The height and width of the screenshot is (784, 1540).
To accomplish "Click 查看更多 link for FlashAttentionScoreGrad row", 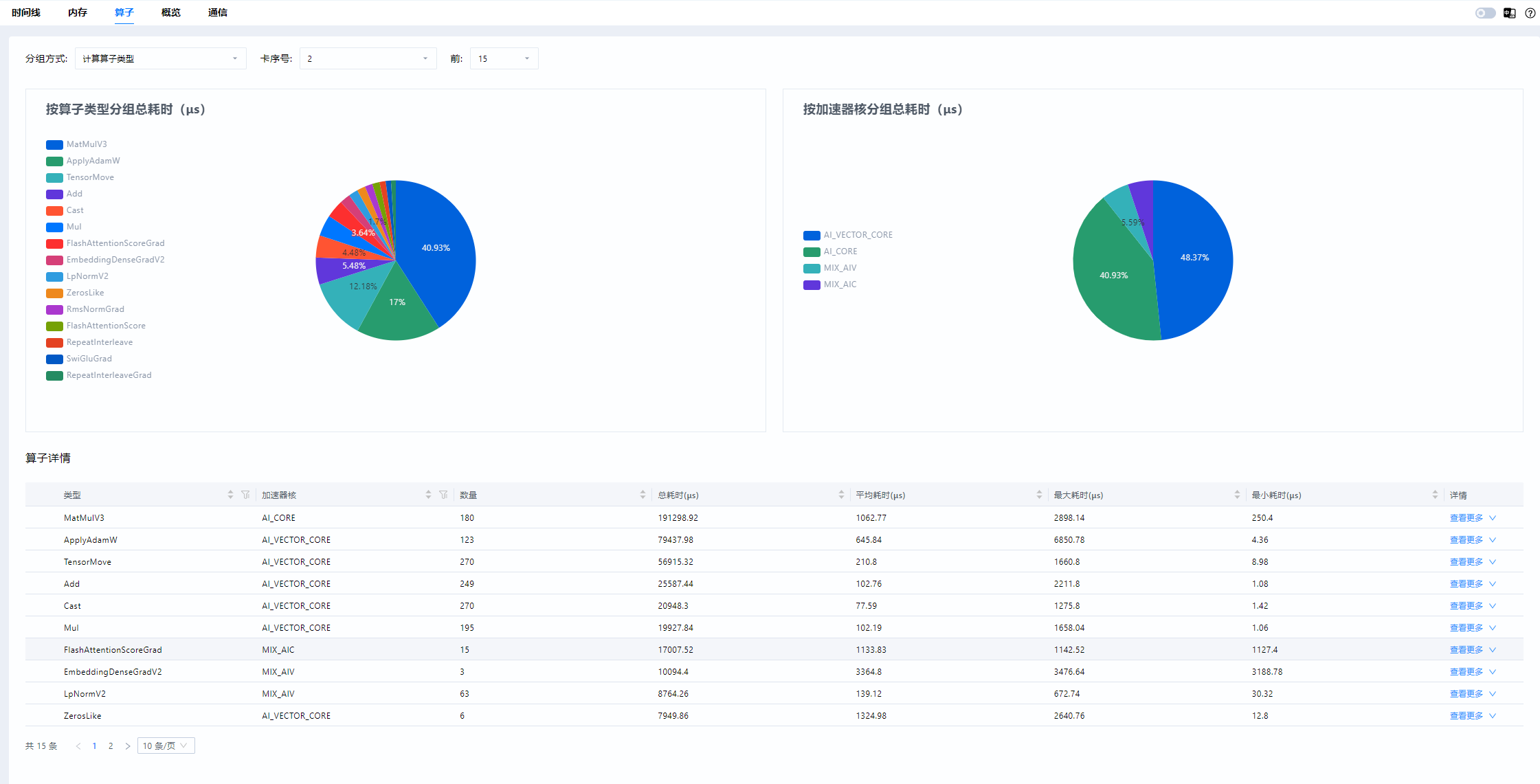I will click(x=1466, y=650).
